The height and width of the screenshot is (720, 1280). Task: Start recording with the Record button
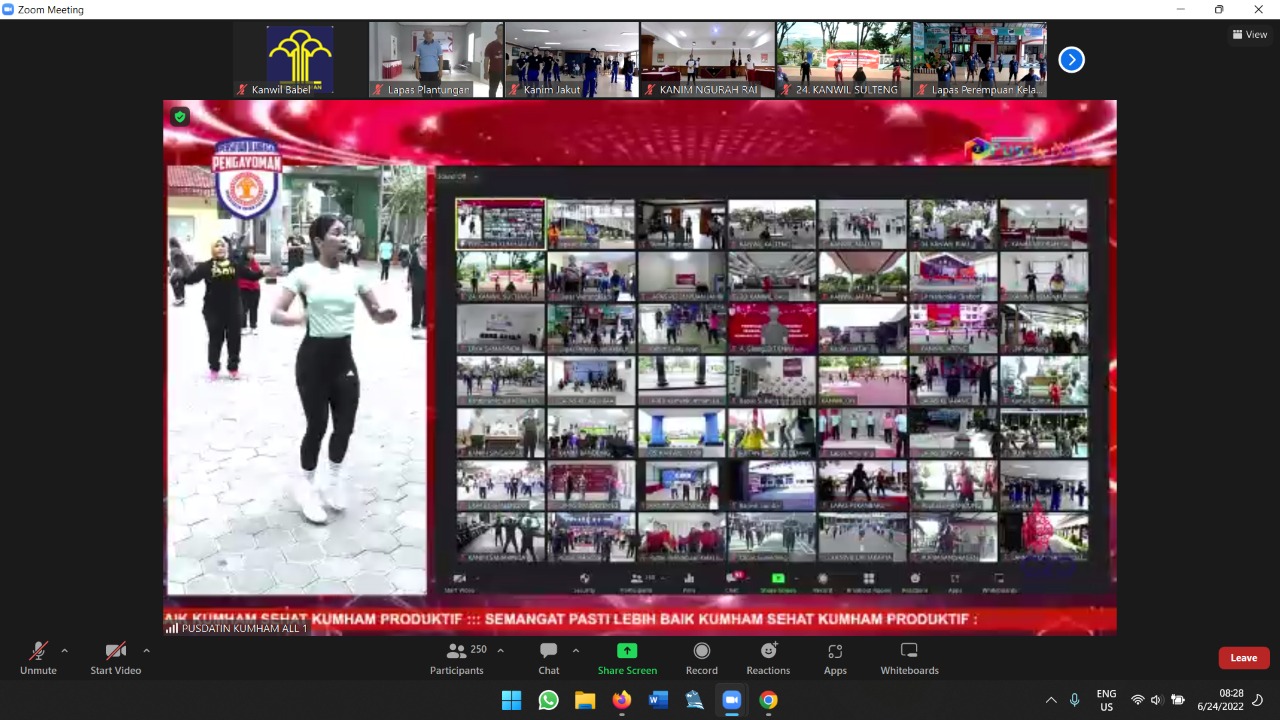701,658
